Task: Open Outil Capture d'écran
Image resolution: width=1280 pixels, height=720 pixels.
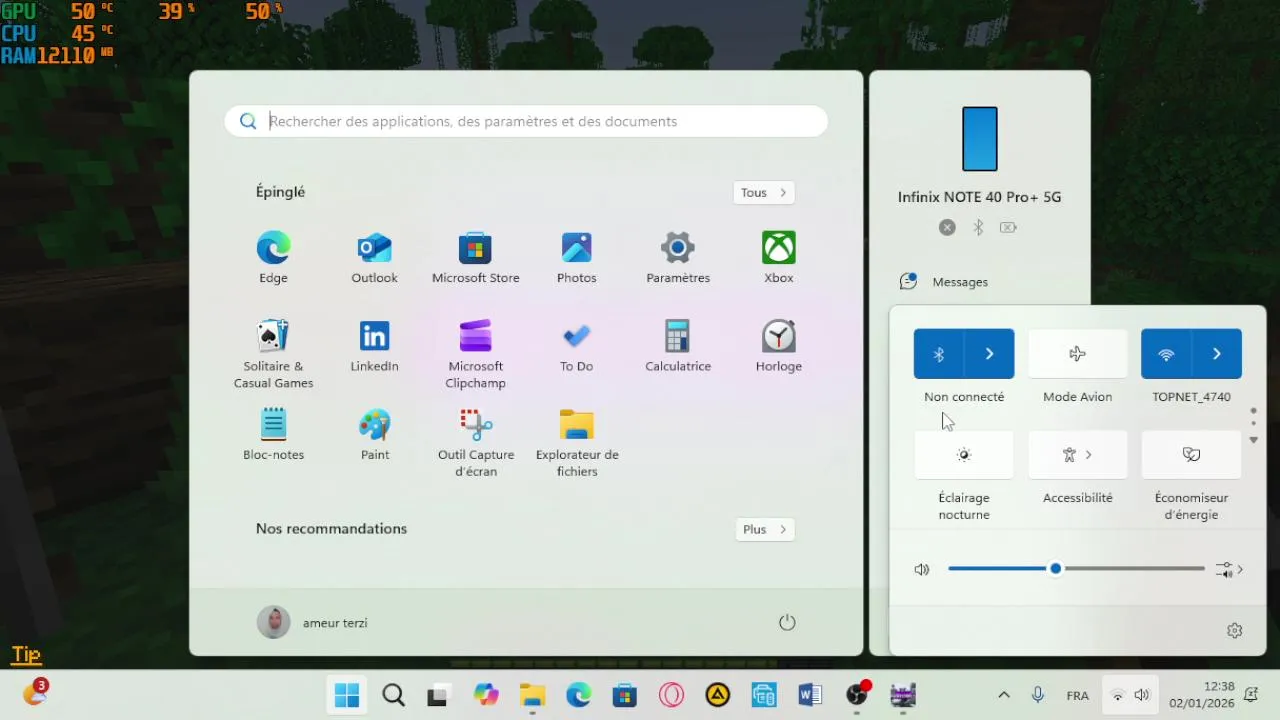Action: pos(475,442)
